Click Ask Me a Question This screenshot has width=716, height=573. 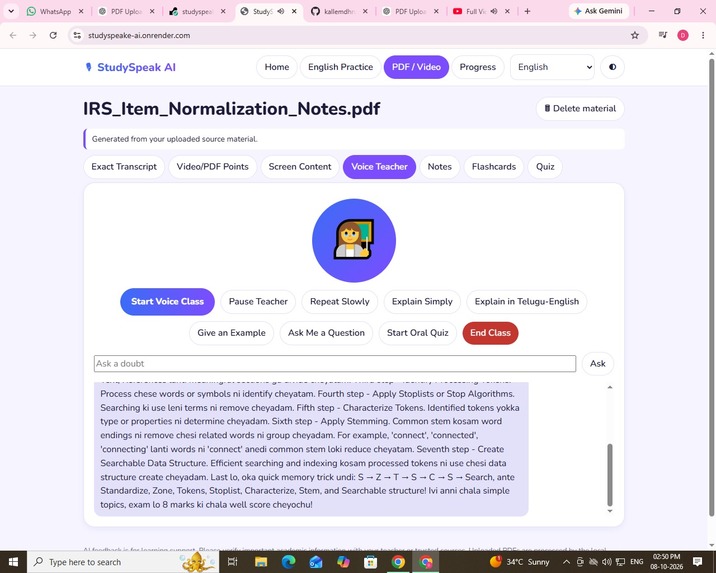click(x=326, y=333)
